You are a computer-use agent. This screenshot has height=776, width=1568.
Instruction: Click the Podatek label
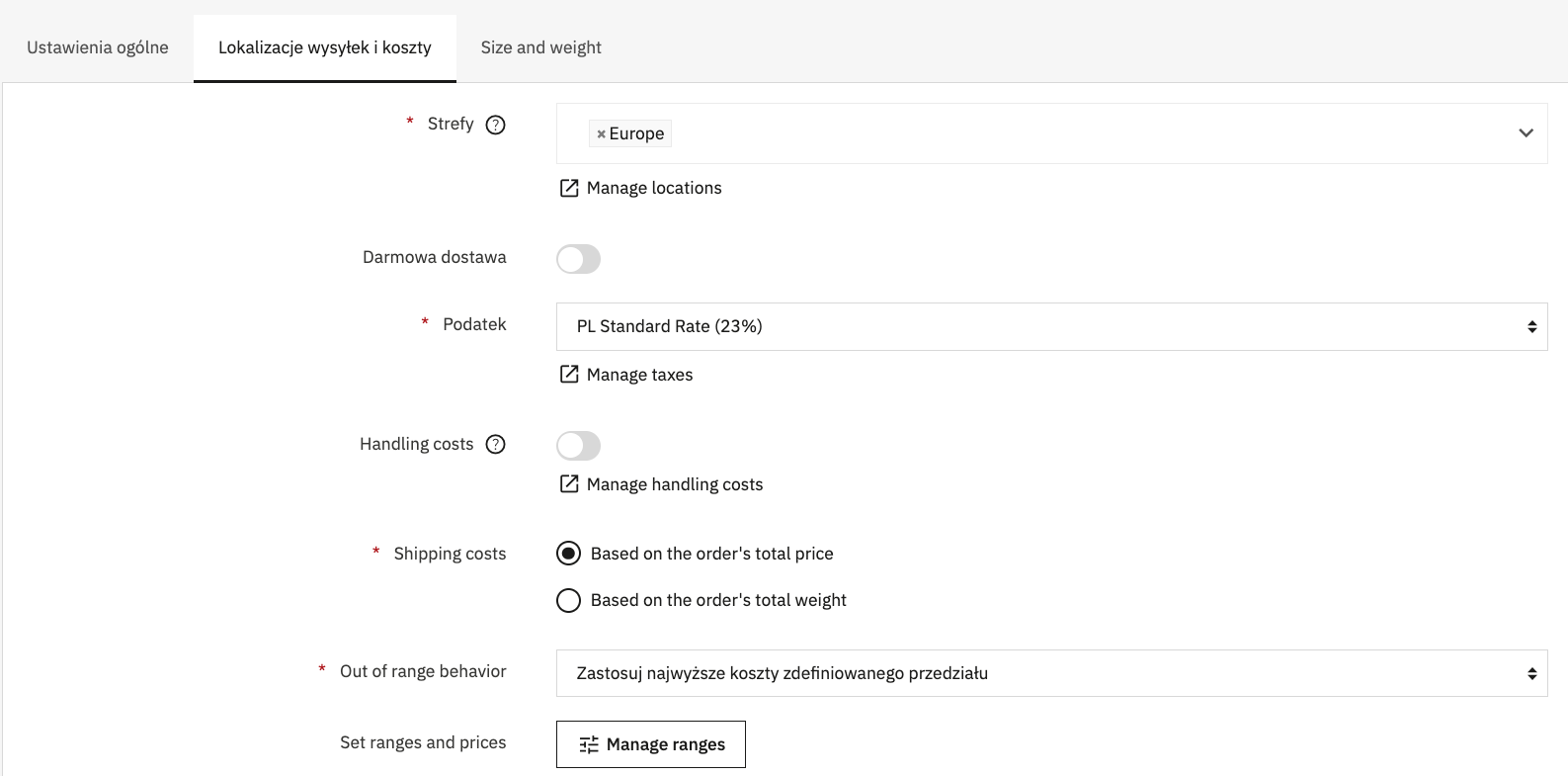[x=474, y=324]
